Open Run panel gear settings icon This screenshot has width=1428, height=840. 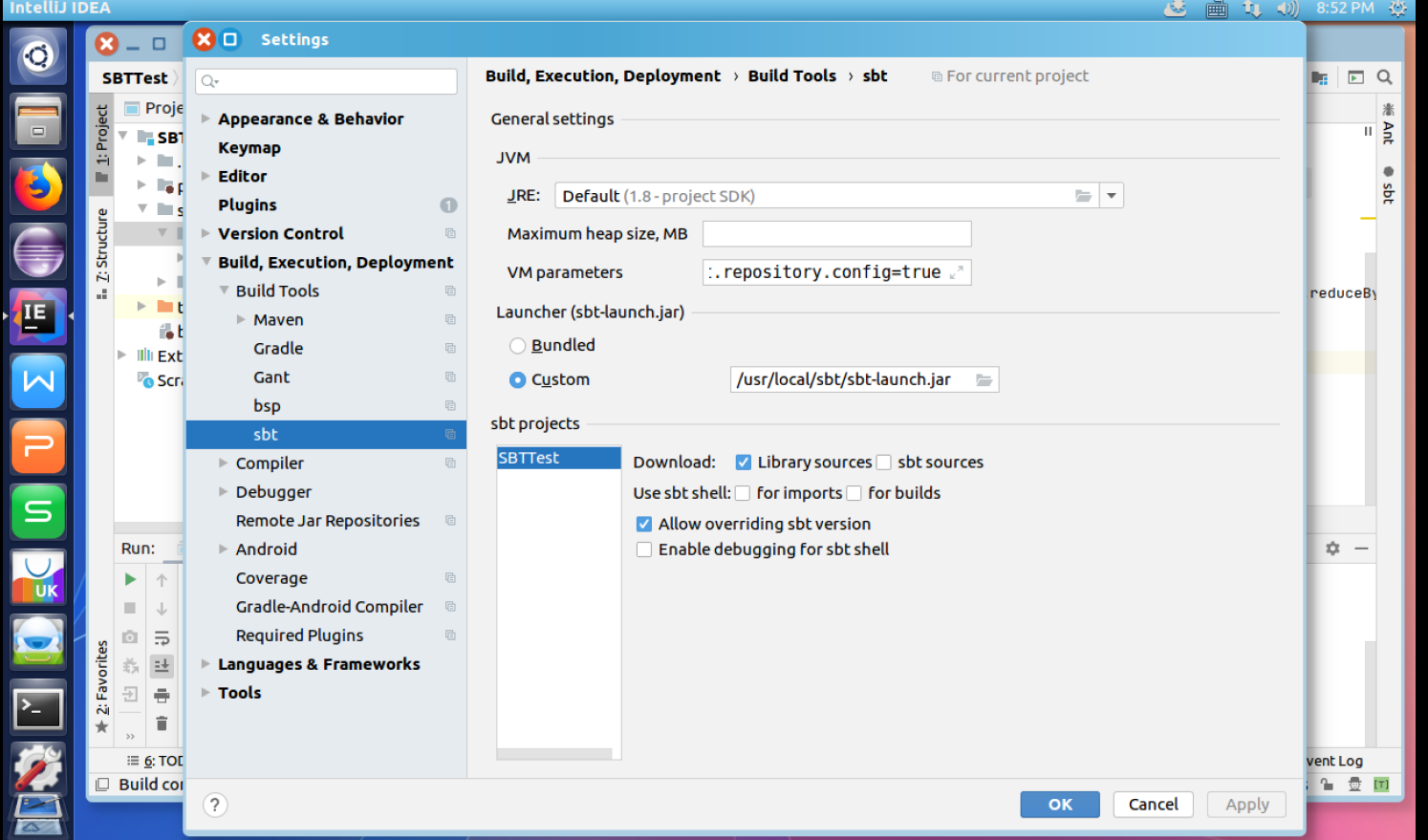point(1332,549)
